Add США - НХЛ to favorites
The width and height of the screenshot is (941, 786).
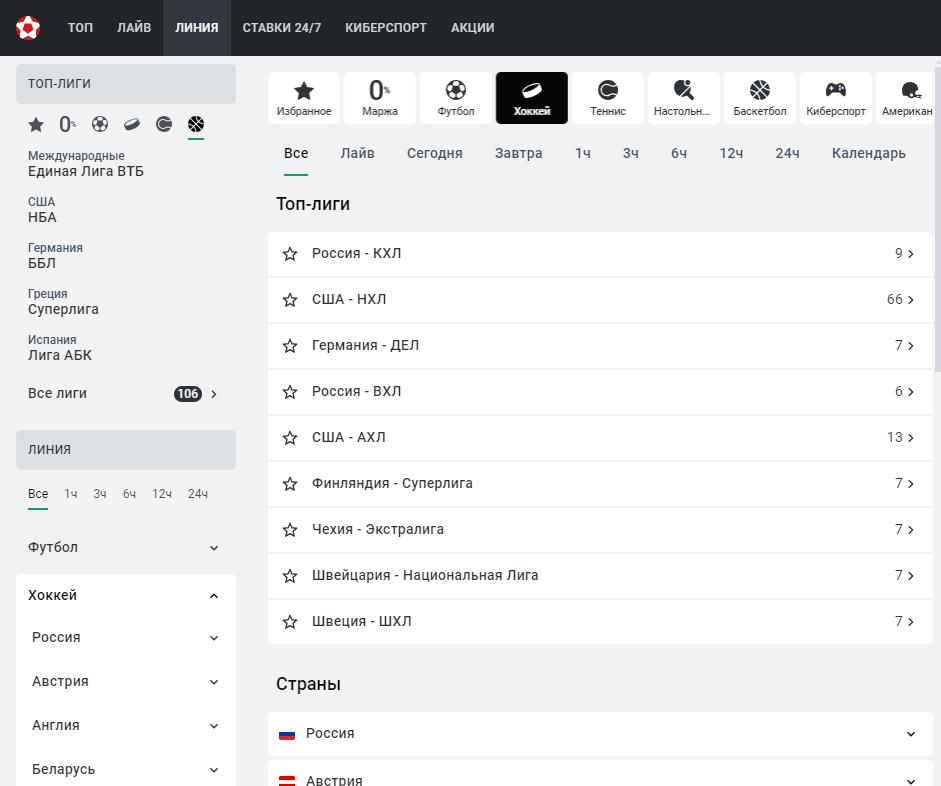pos(290,300)
